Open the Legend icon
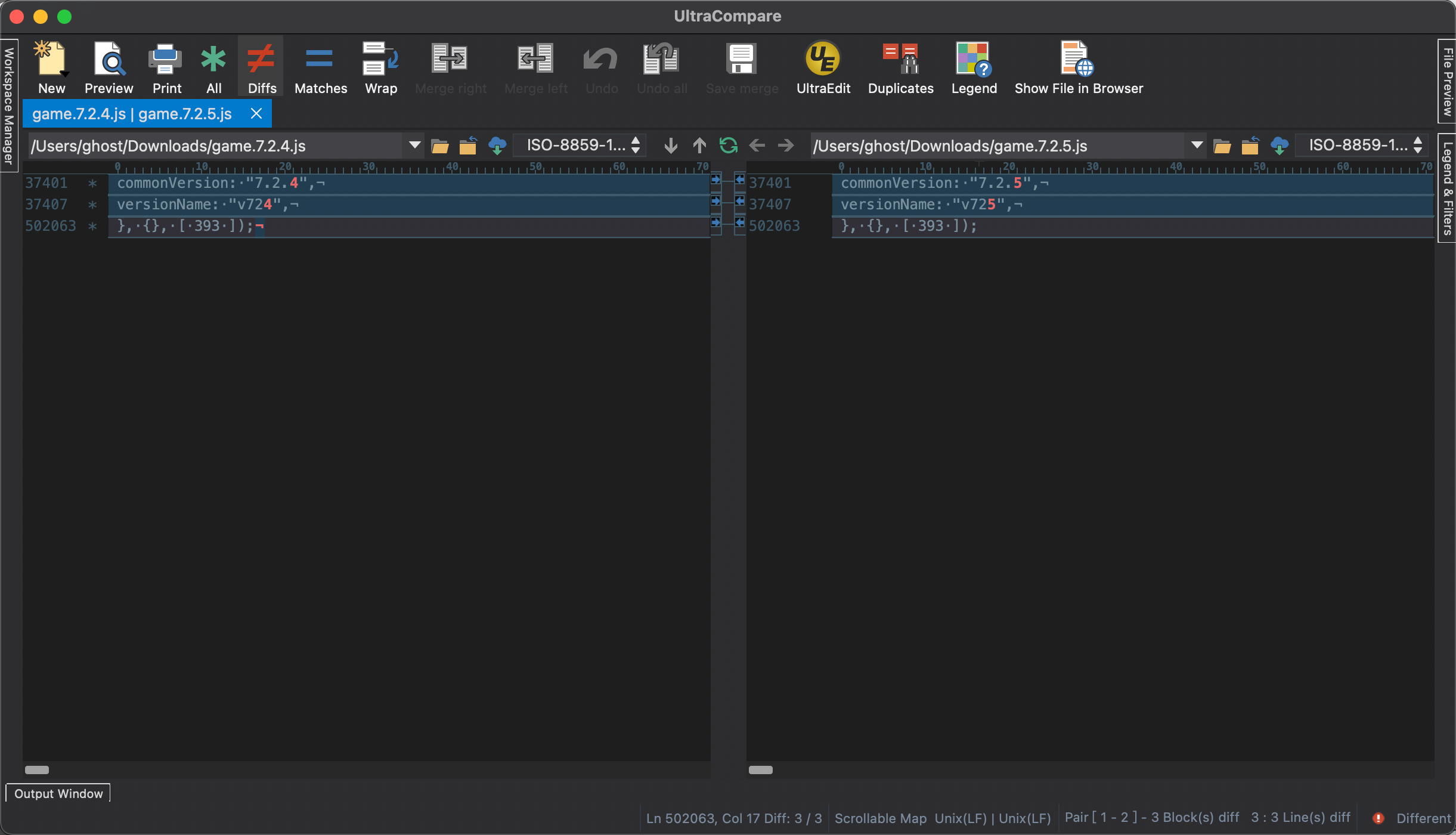Viewport: 1456px width, 835px height. (974, 60)
